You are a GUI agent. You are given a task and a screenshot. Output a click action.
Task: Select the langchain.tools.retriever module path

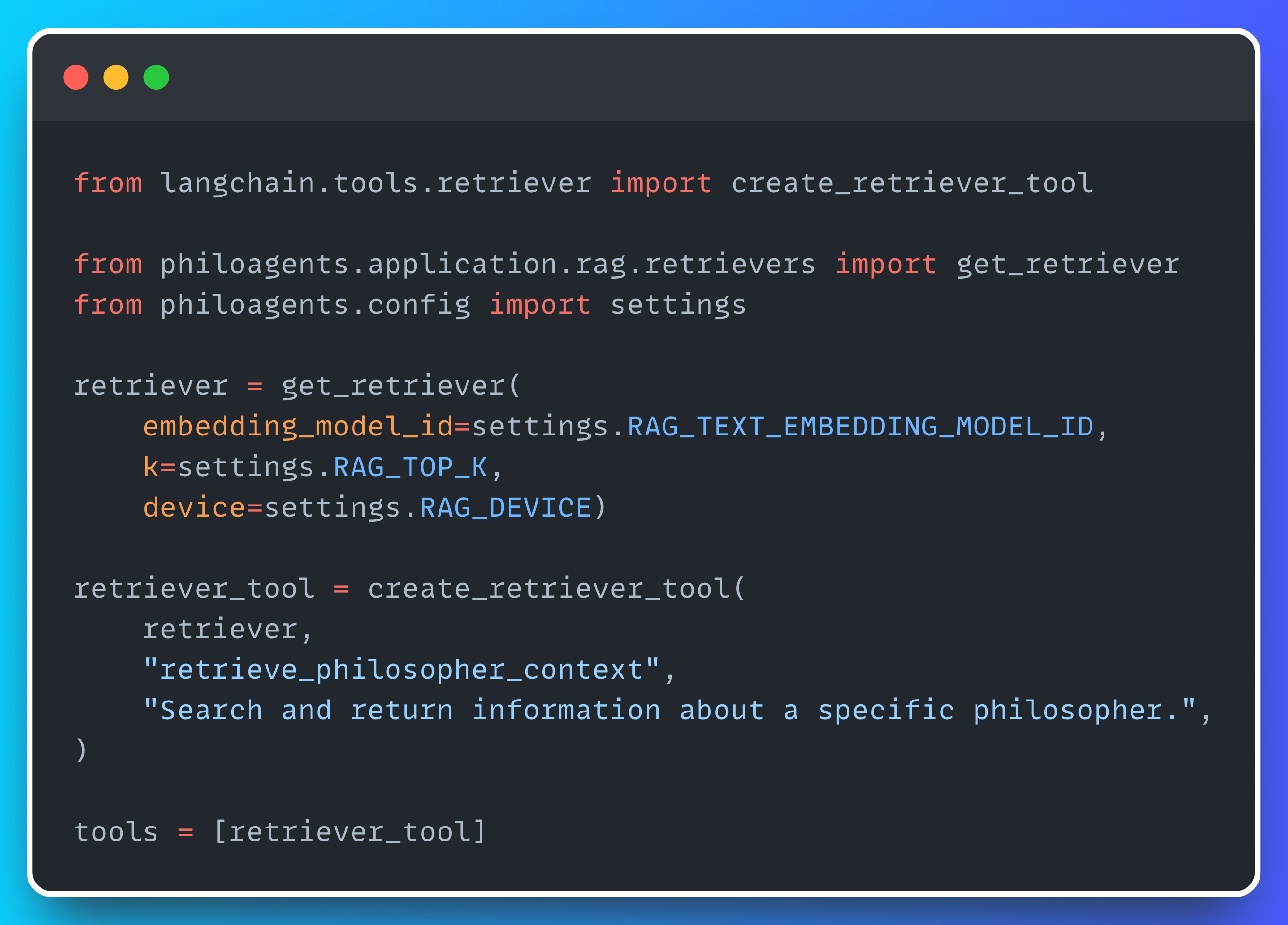376,183
